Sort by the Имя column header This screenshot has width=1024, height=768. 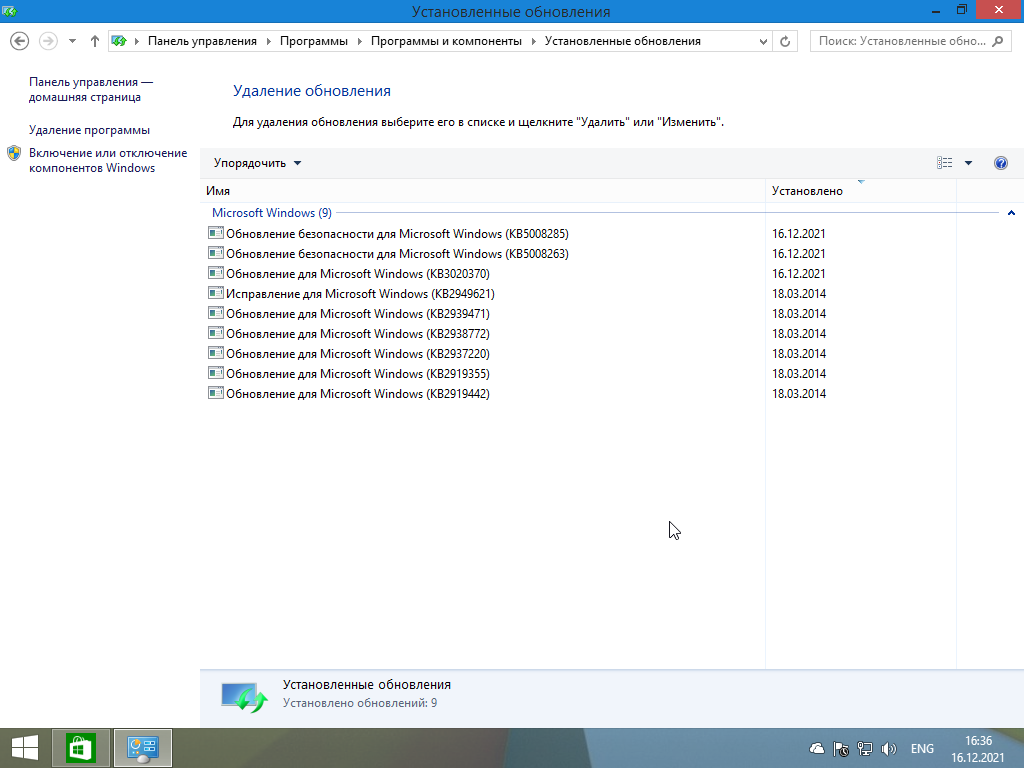coord(482,191)
